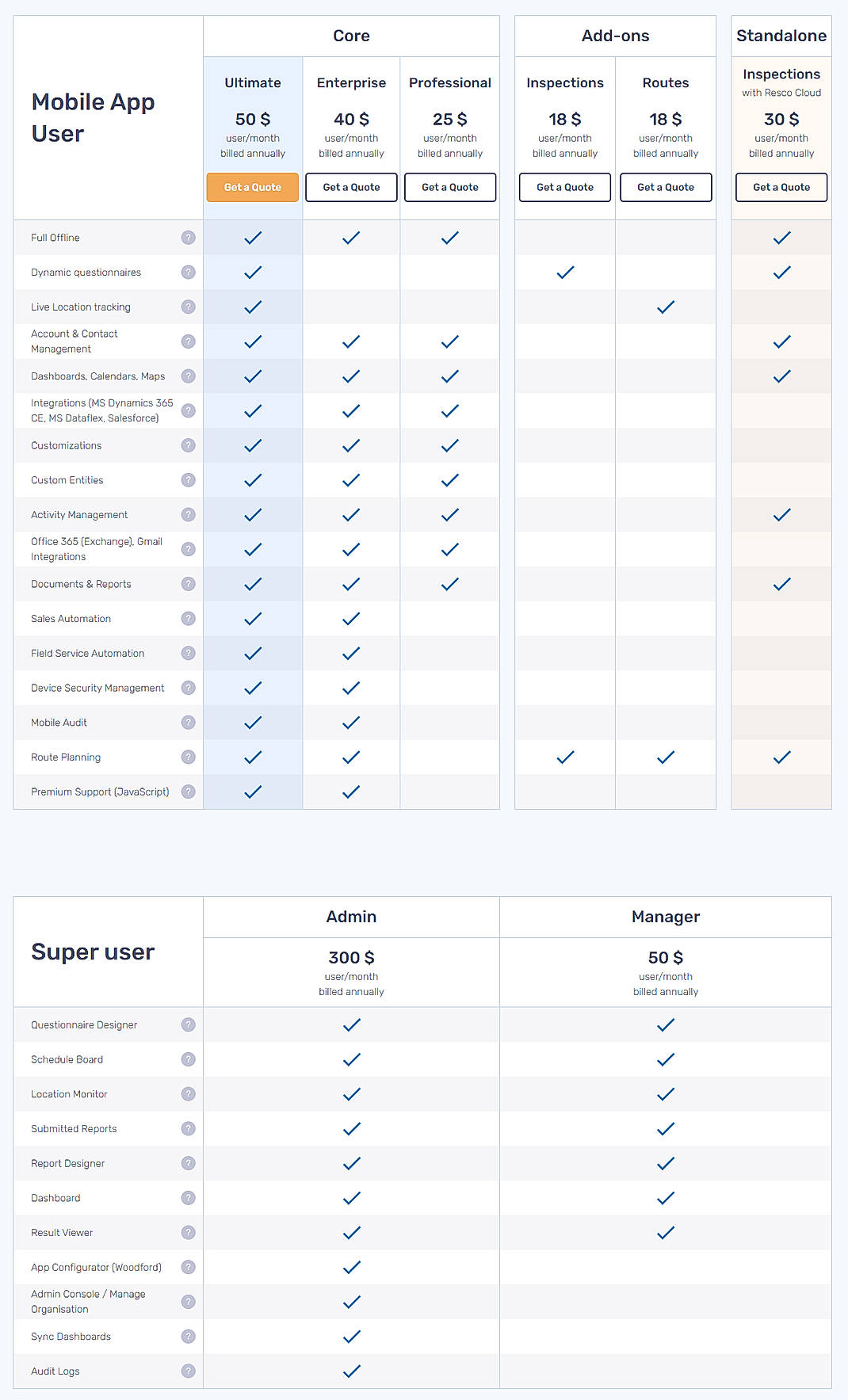This screenshot has width=848, height=1400.
Task: Click Get a Quote for the Routes add-on
Action: [665, 187]
